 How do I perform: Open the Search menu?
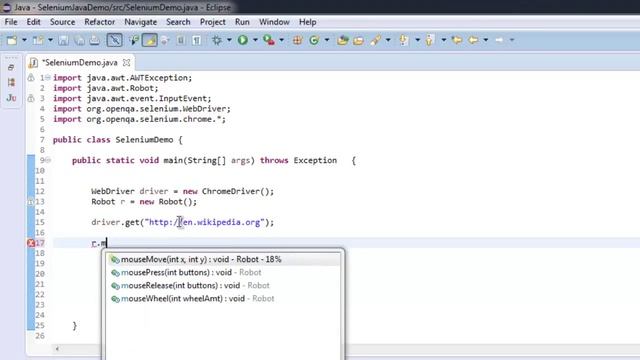[x=178, y=22]
